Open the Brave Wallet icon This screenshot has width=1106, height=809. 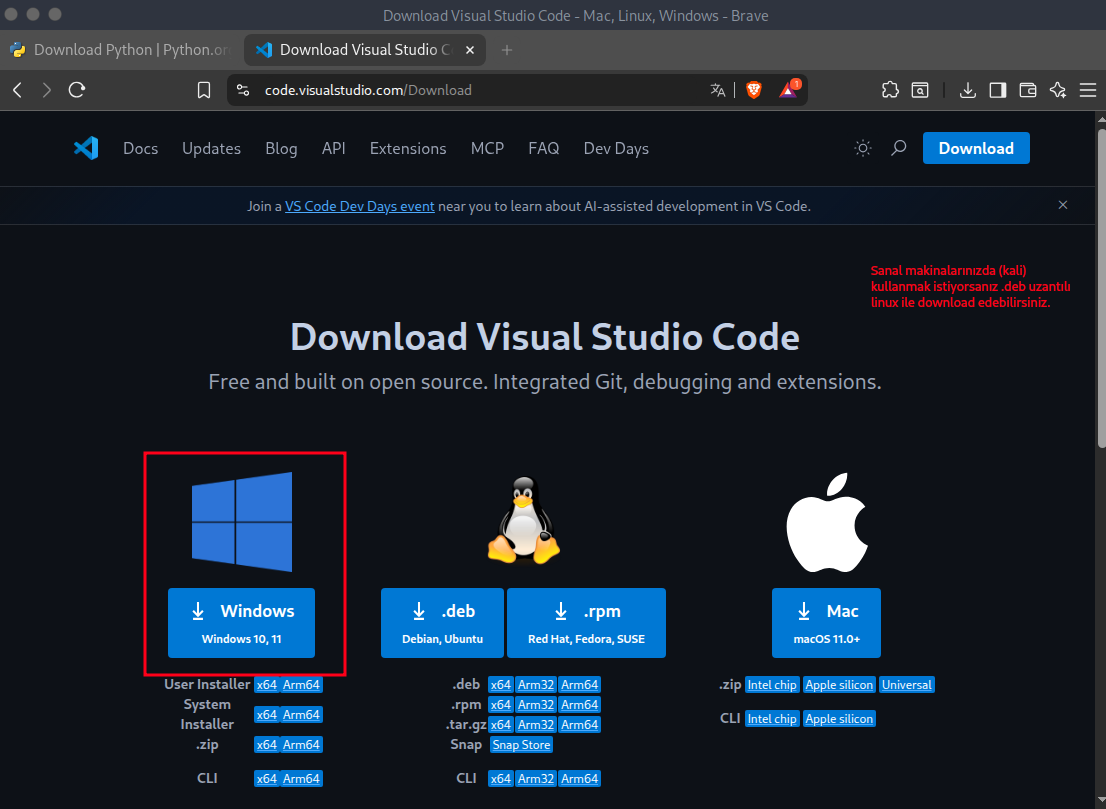1028,90
